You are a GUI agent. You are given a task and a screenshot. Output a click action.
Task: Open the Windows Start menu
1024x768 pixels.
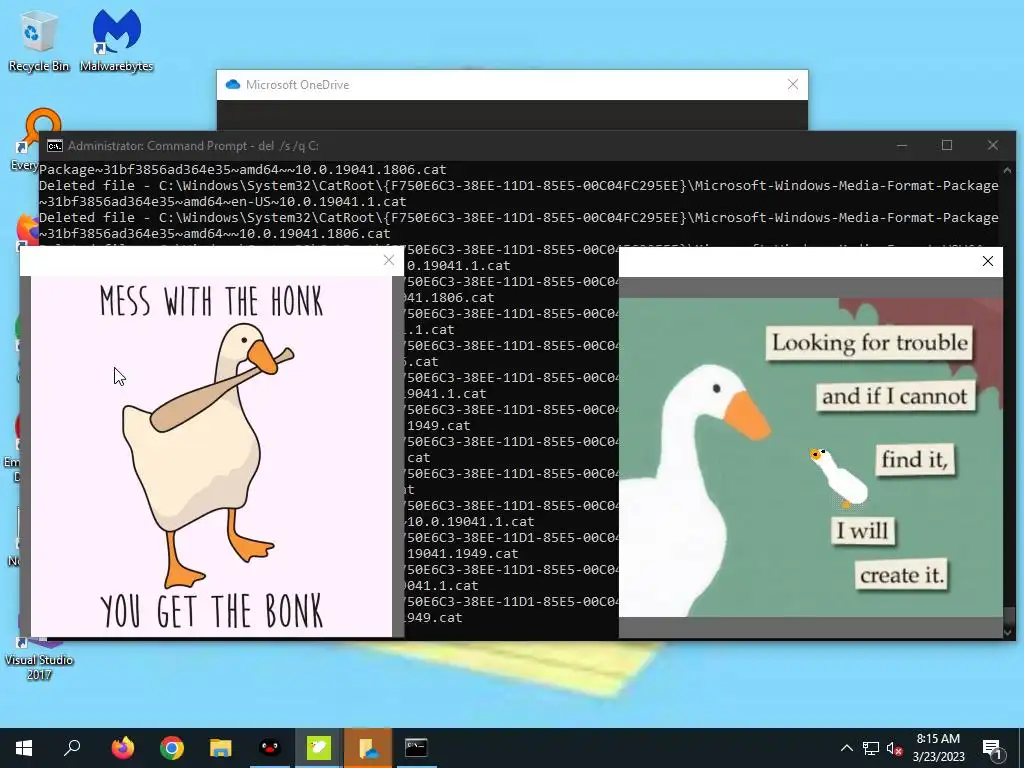[24, 748]
